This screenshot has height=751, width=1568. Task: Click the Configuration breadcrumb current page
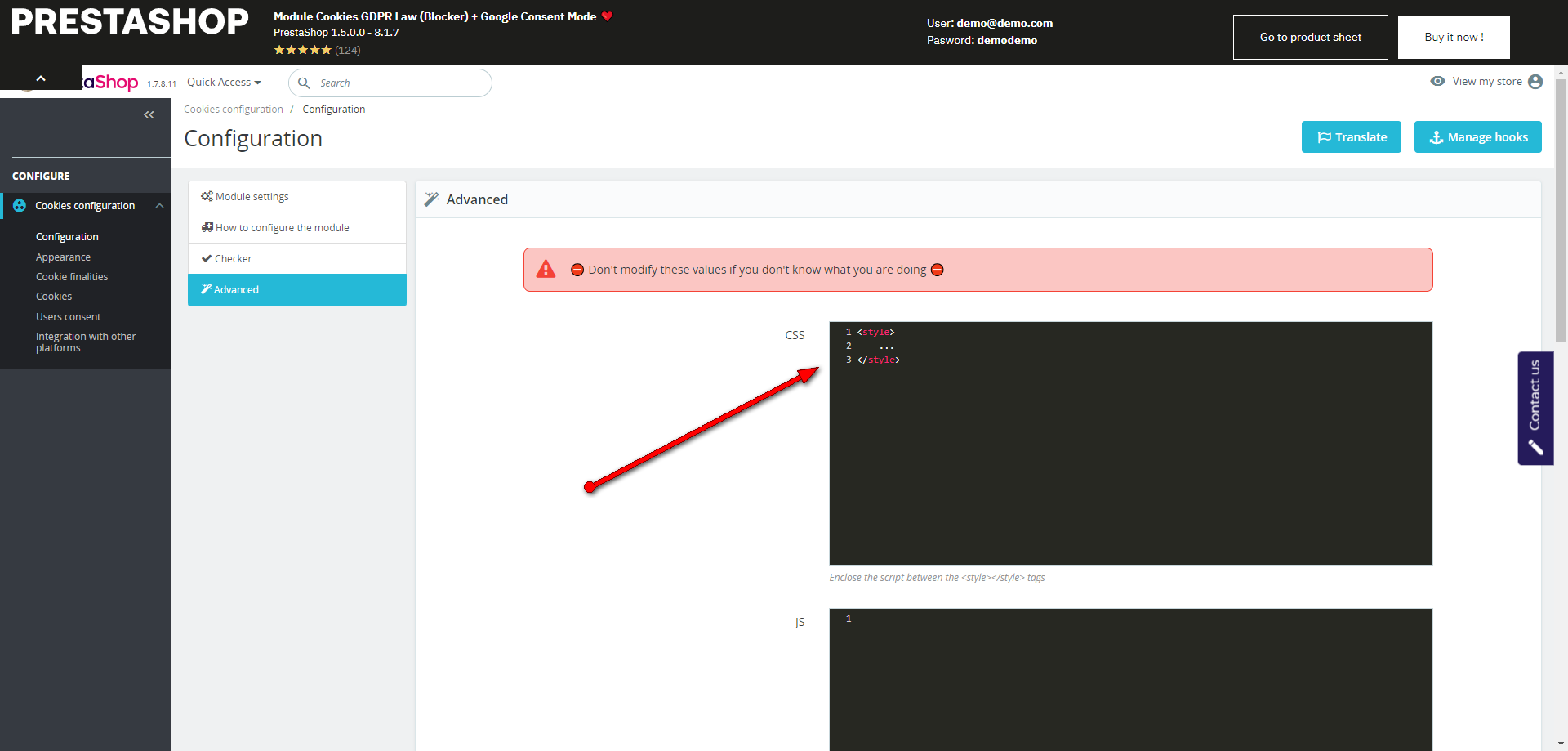click(334, 110)
